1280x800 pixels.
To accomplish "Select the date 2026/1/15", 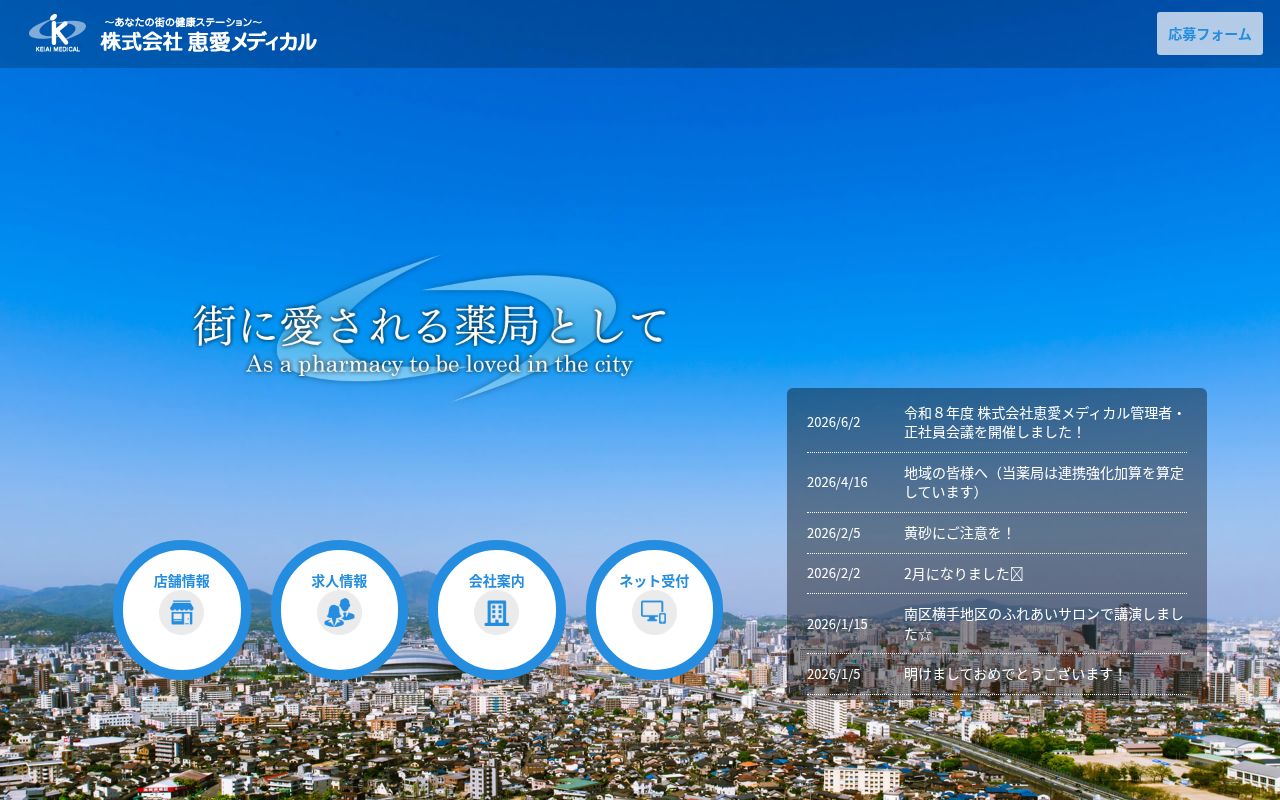I will tap(838, 624).
